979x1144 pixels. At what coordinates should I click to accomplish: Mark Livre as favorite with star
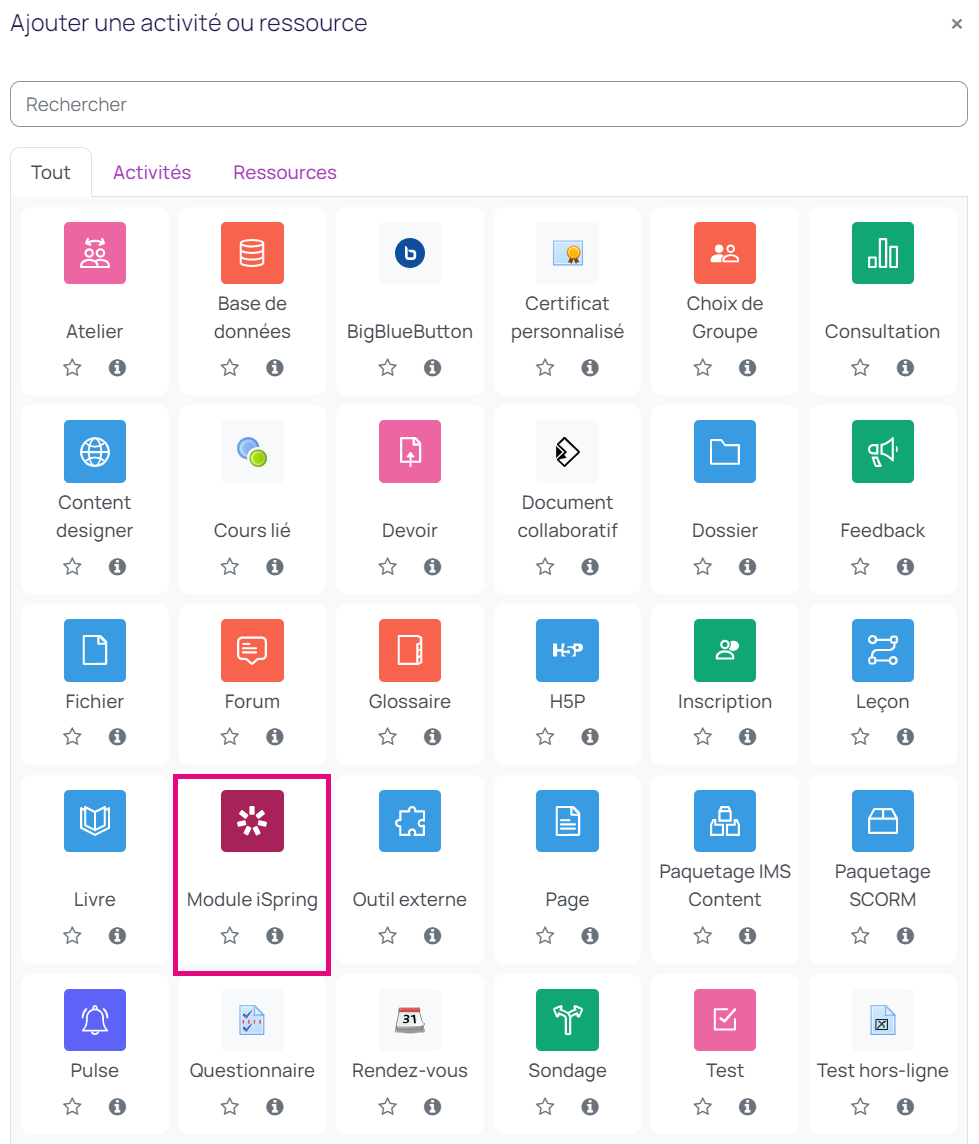tap(72, 936)
